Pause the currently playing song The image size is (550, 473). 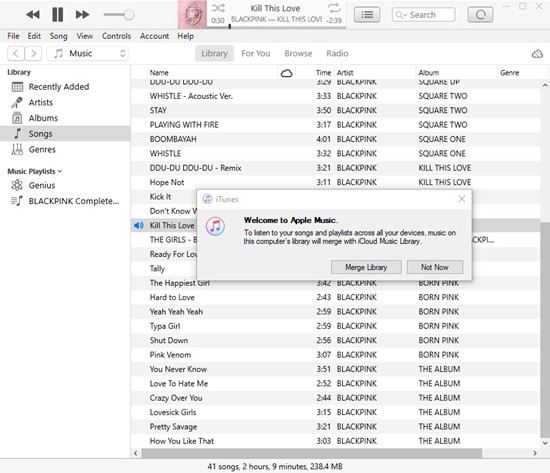coord(58,15)
